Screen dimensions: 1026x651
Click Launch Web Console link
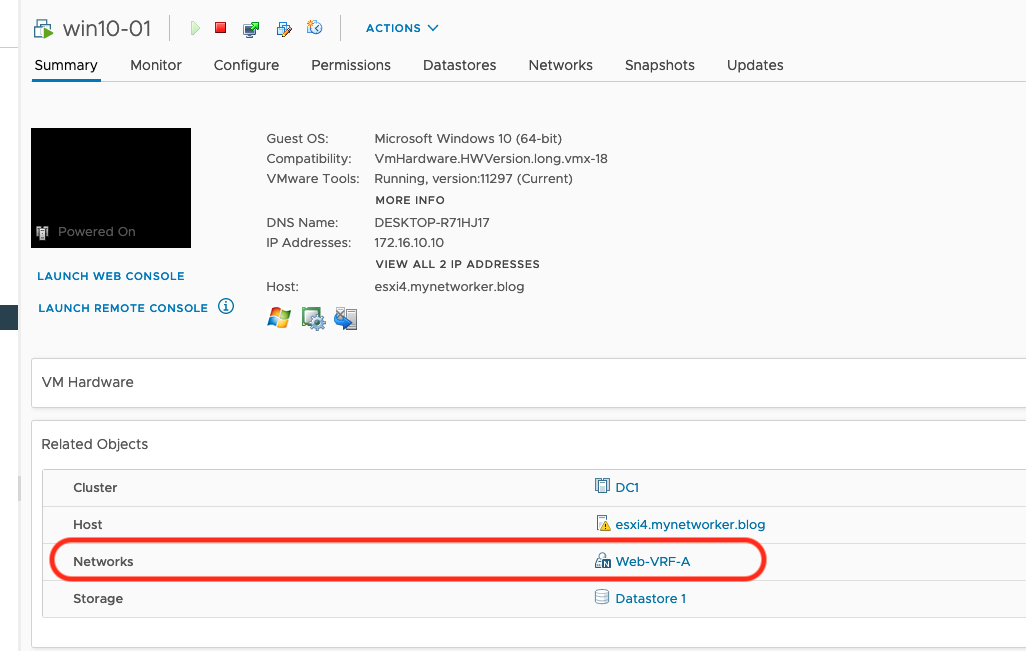click(x=111, y=276)
